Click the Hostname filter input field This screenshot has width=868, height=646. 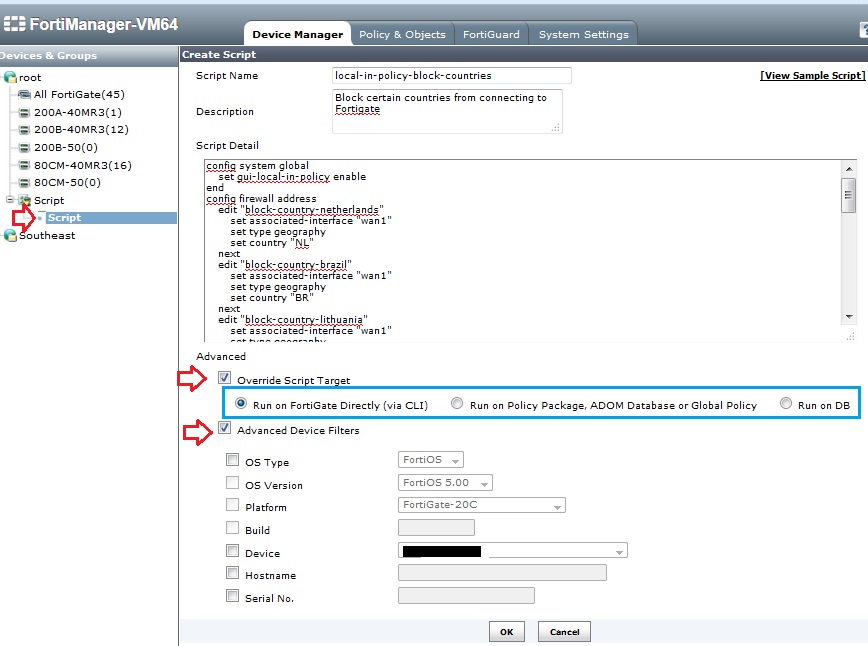tap(502, 573)
